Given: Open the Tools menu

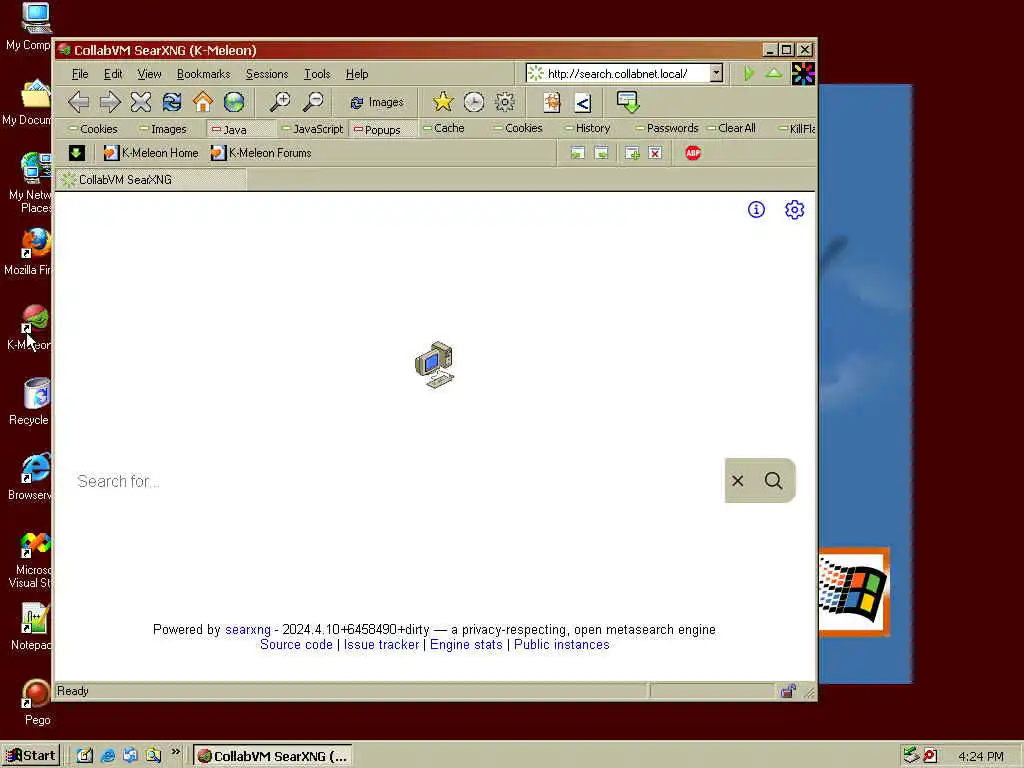Looking at the screenshot, I should click(x=317, y=74).
